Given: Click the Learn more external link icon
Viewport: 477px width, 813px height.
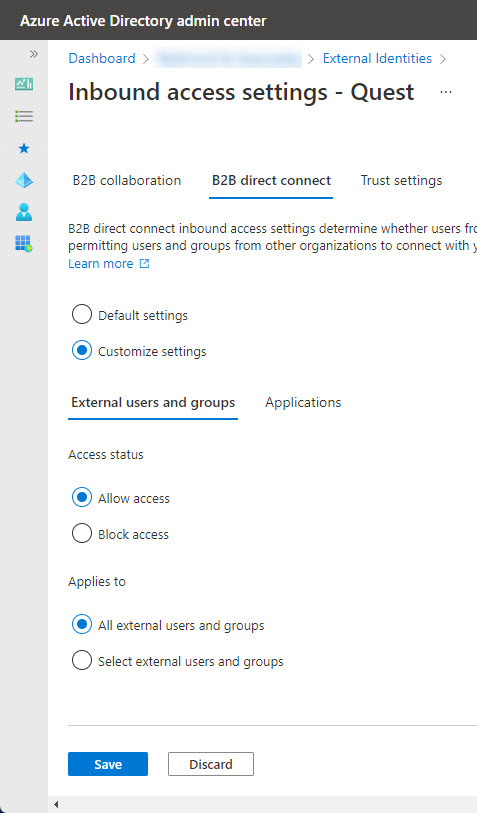Looking at the screenshot, I should [144, 263].
